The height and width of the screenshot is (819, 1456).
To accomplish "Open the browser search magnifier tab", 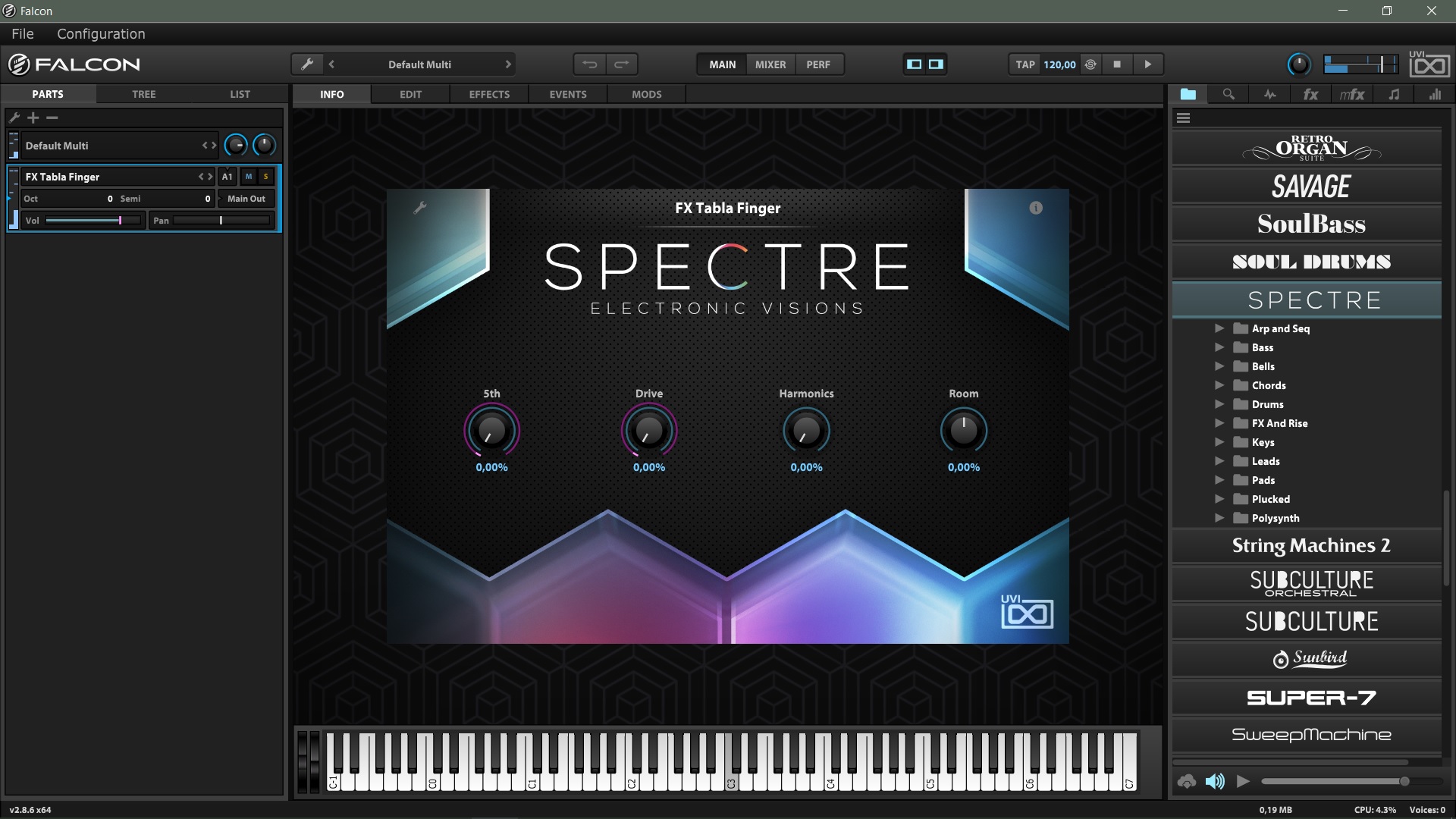I will coord(1228,94).
